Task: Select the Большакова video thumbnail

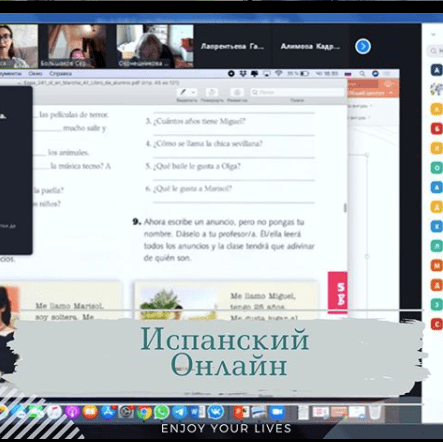Action: [x=77, y=46]
